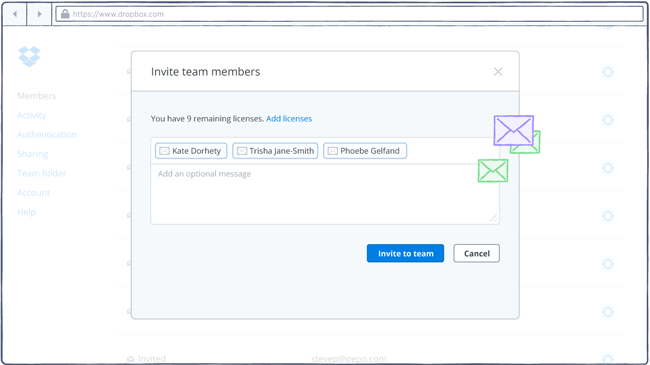
Task: Click the address bar URL field
Action: (349, 14)
